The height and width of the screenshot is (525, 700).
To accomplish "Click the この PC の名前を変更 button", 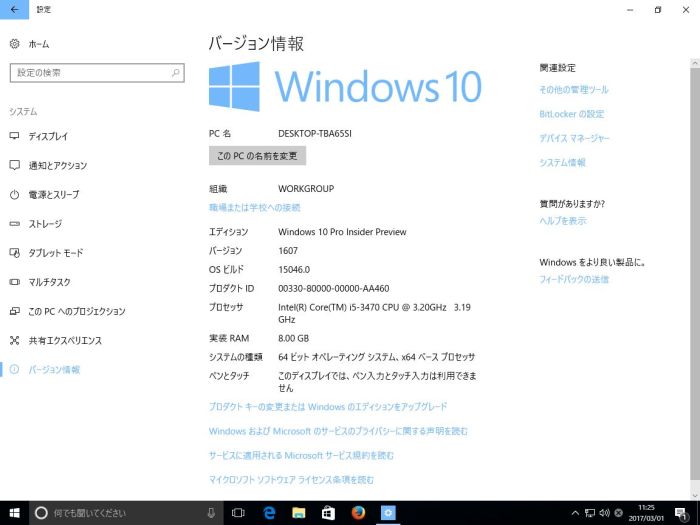I will pyautogui.click(x=257, y=156).
